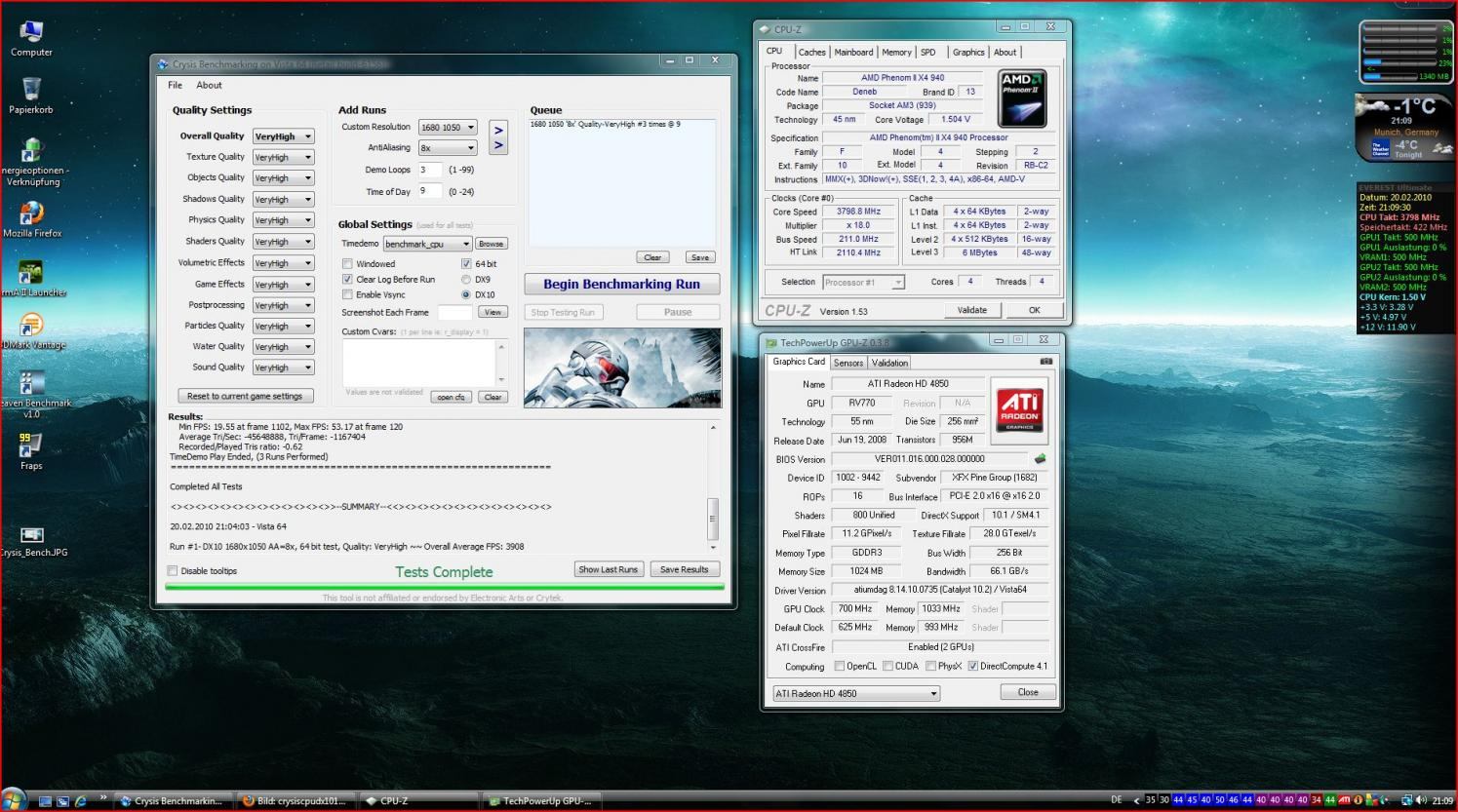Click the Custom Cvars scrollbar

tap(502, 363)
